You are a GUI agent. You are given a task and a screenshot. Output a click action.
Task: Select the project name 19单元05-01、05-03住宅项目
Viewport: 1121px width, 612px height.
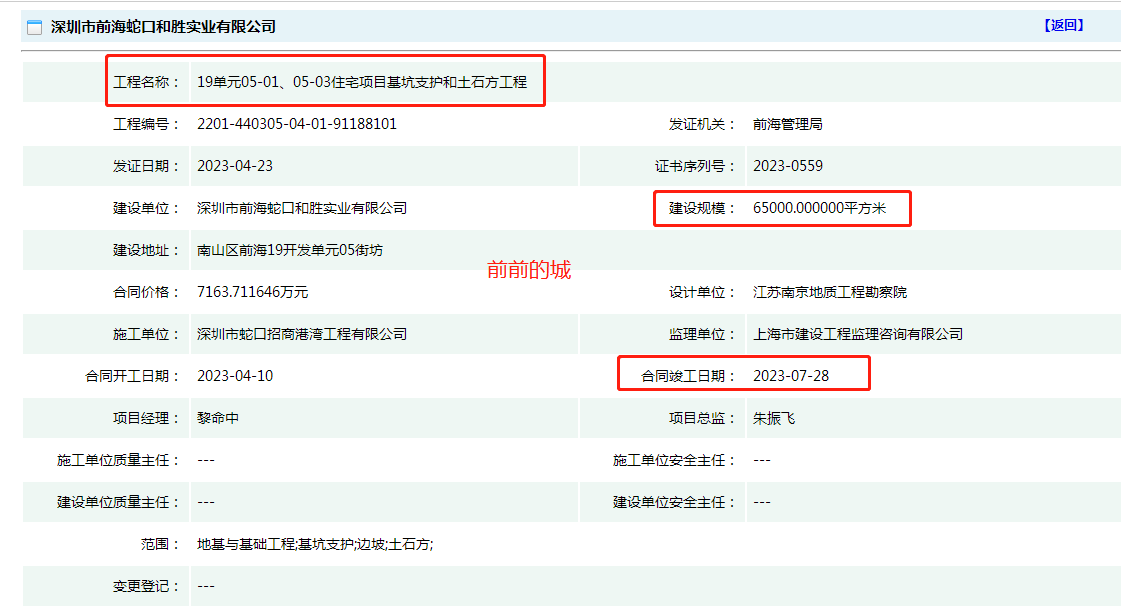click(292, 82)
